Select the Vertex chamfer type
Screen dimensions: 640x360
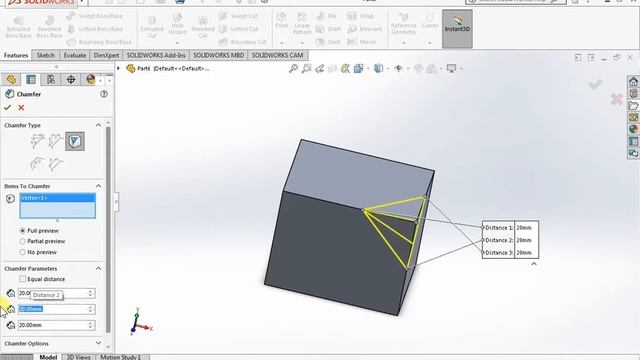[x=75, y=141]
